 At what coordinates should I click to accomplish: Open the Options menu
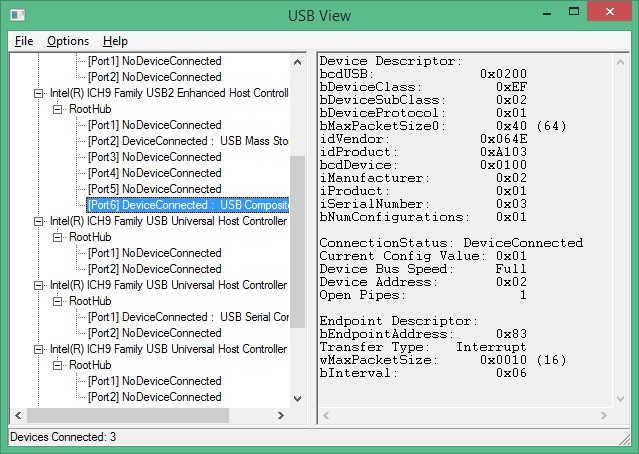68,41
